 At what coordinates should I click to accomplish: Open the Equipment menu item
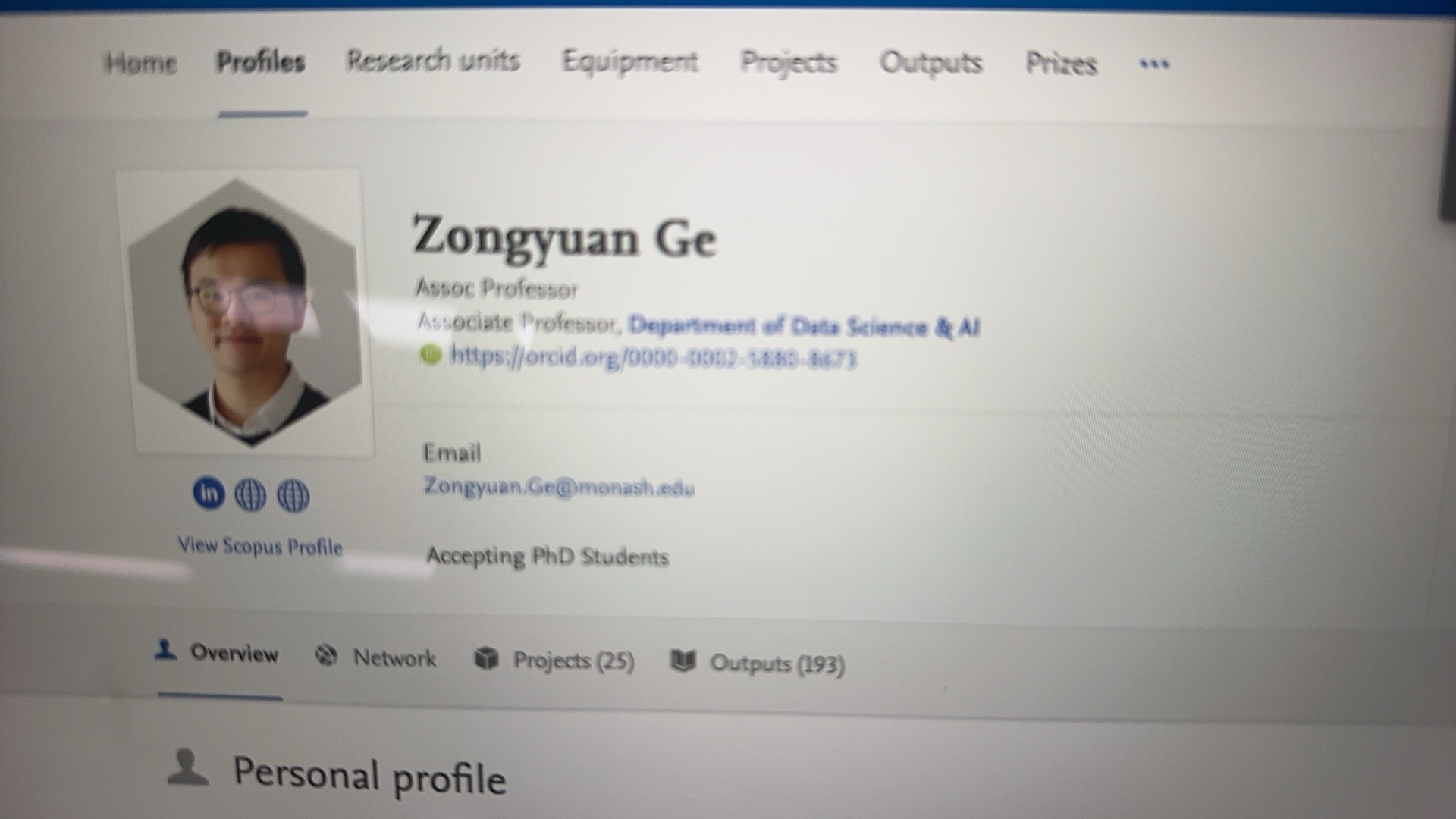point(629,61)
